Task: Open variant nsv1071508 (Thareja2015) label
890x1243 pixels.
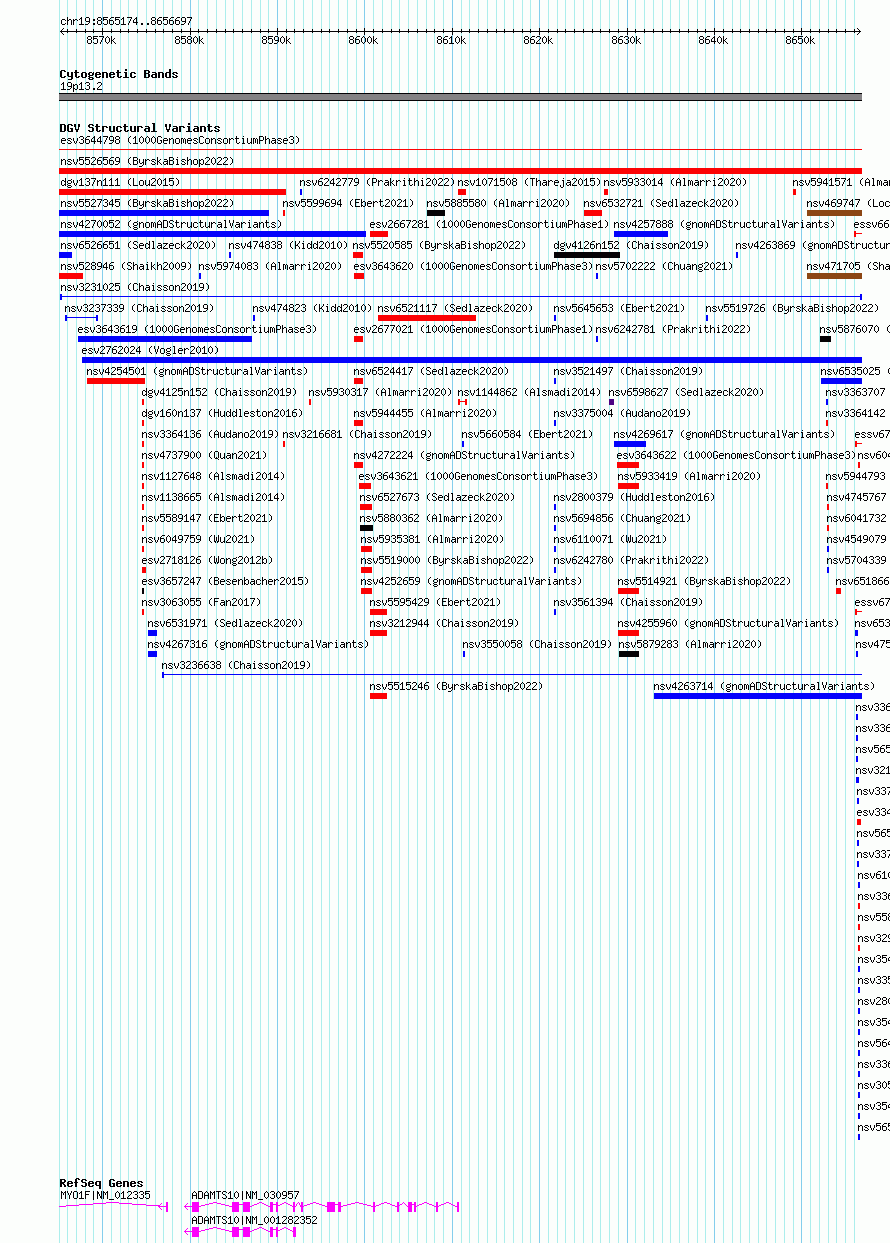Action: pyautogui.click(x=529, y=183)
